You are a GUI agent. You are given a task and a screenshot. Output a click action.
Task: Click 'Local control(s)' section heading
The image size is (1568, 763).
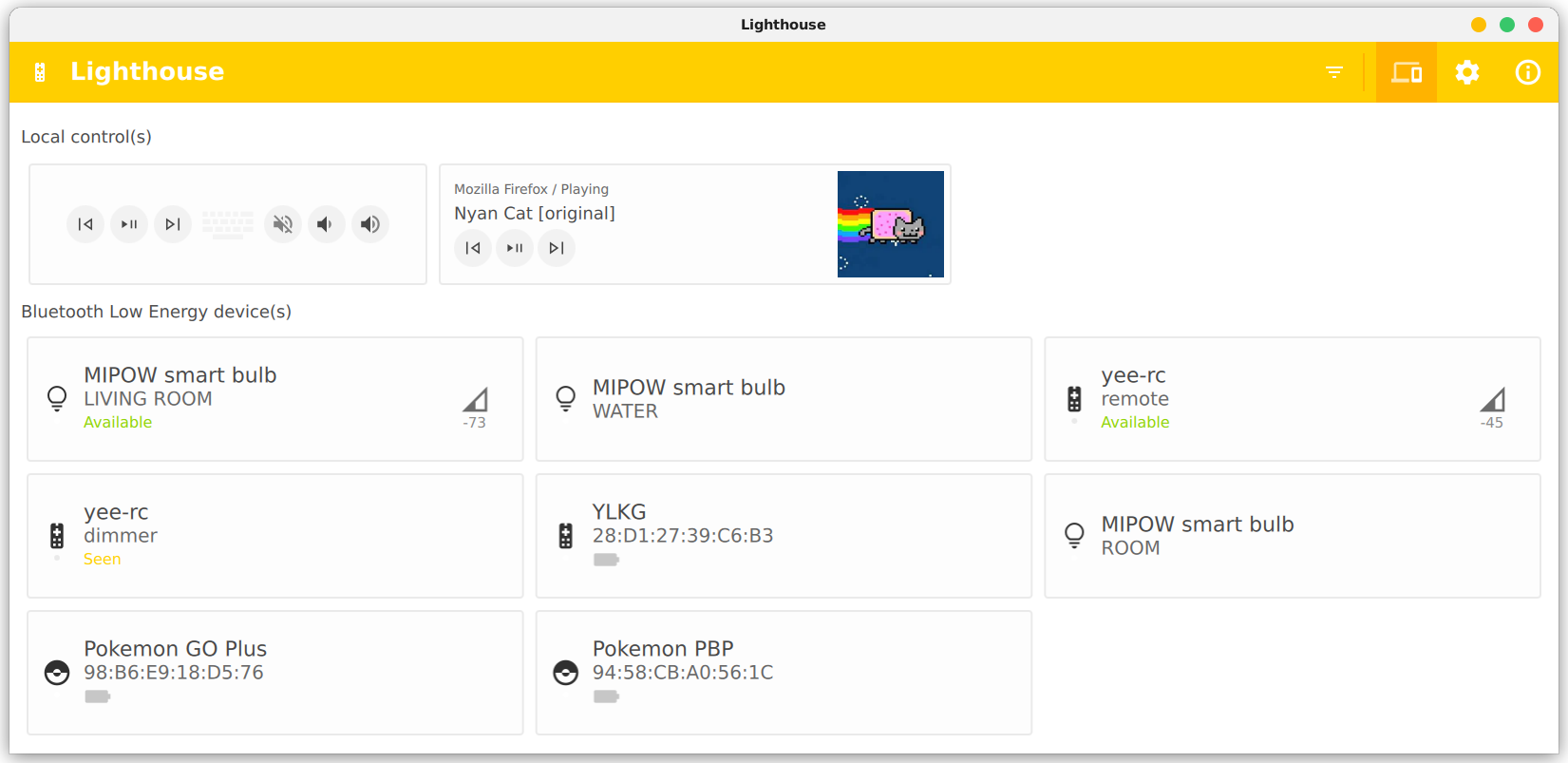point(86,137)
